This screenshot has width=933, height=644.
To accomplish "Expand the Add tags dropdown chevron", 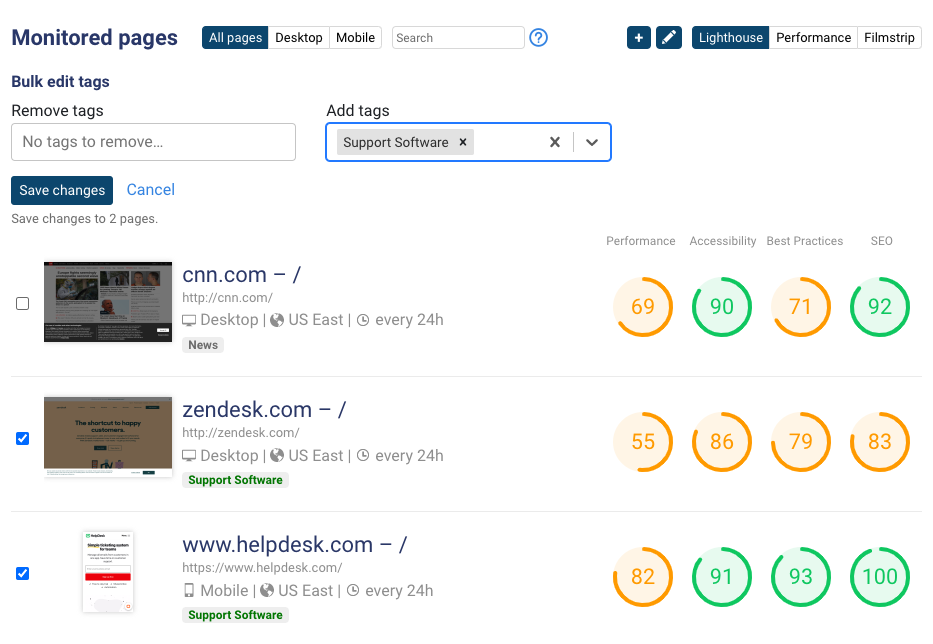I will click(x=591, y=142).
